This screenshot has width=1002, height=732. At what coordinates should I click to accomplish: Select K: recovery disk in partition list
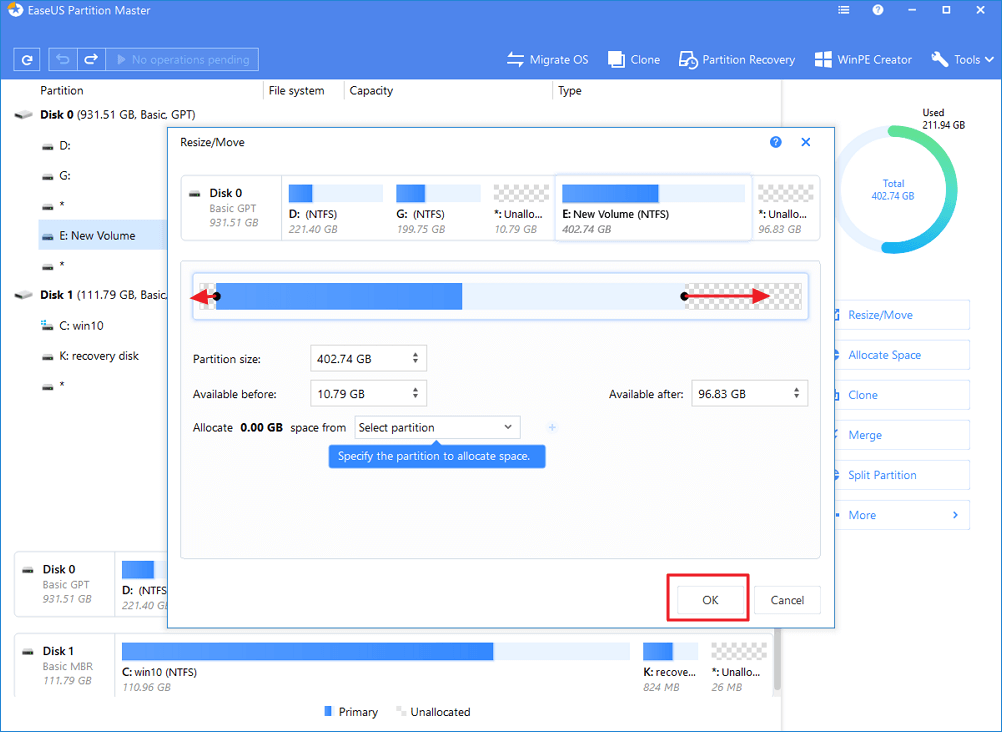[99, 356]
